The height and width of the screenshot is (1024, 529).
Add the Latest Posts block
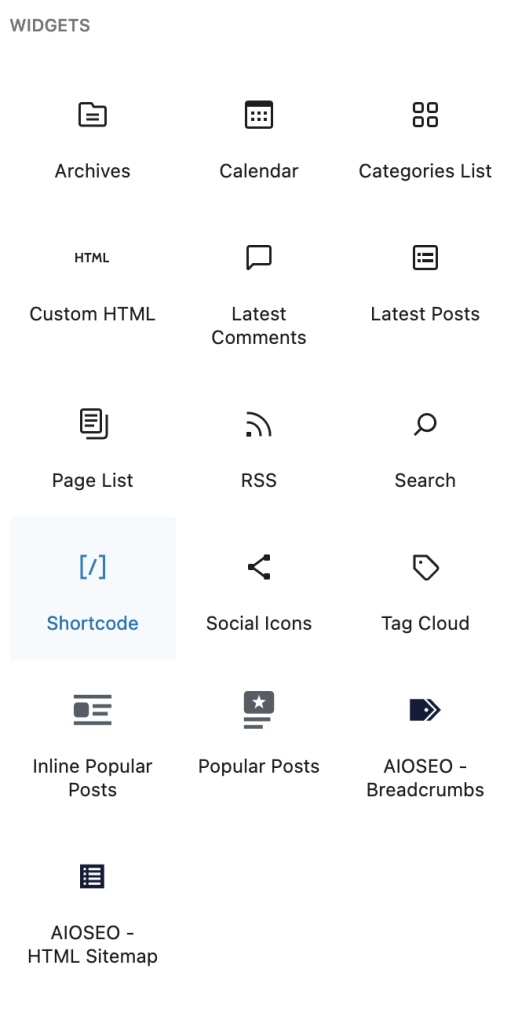[x=425, y=291]
